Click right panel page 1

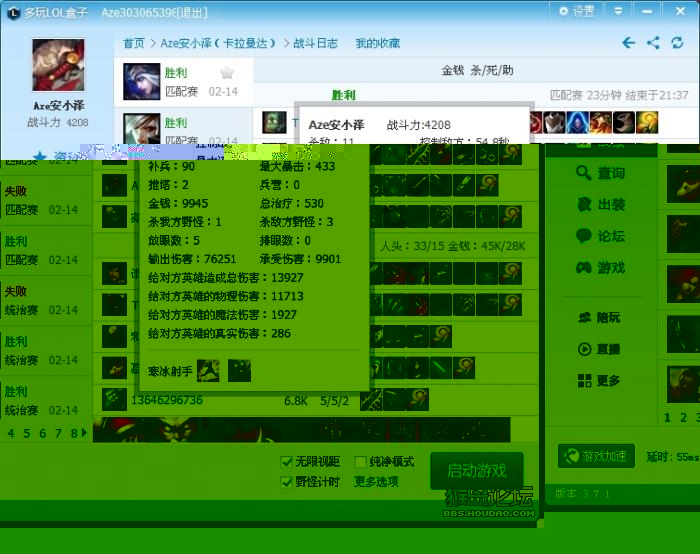pyautogui.click(x=667, y=418)
